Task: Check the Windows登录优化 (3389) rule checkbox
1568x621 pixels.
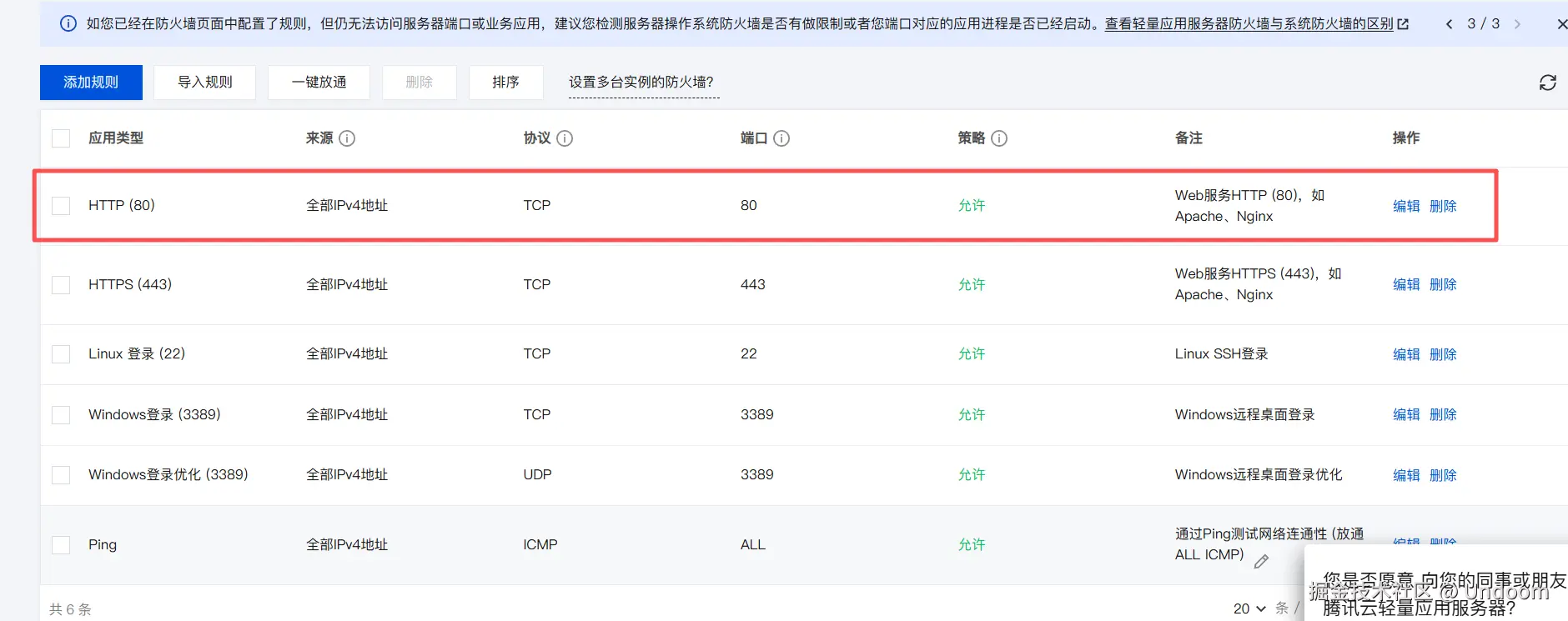Action: 61,475
